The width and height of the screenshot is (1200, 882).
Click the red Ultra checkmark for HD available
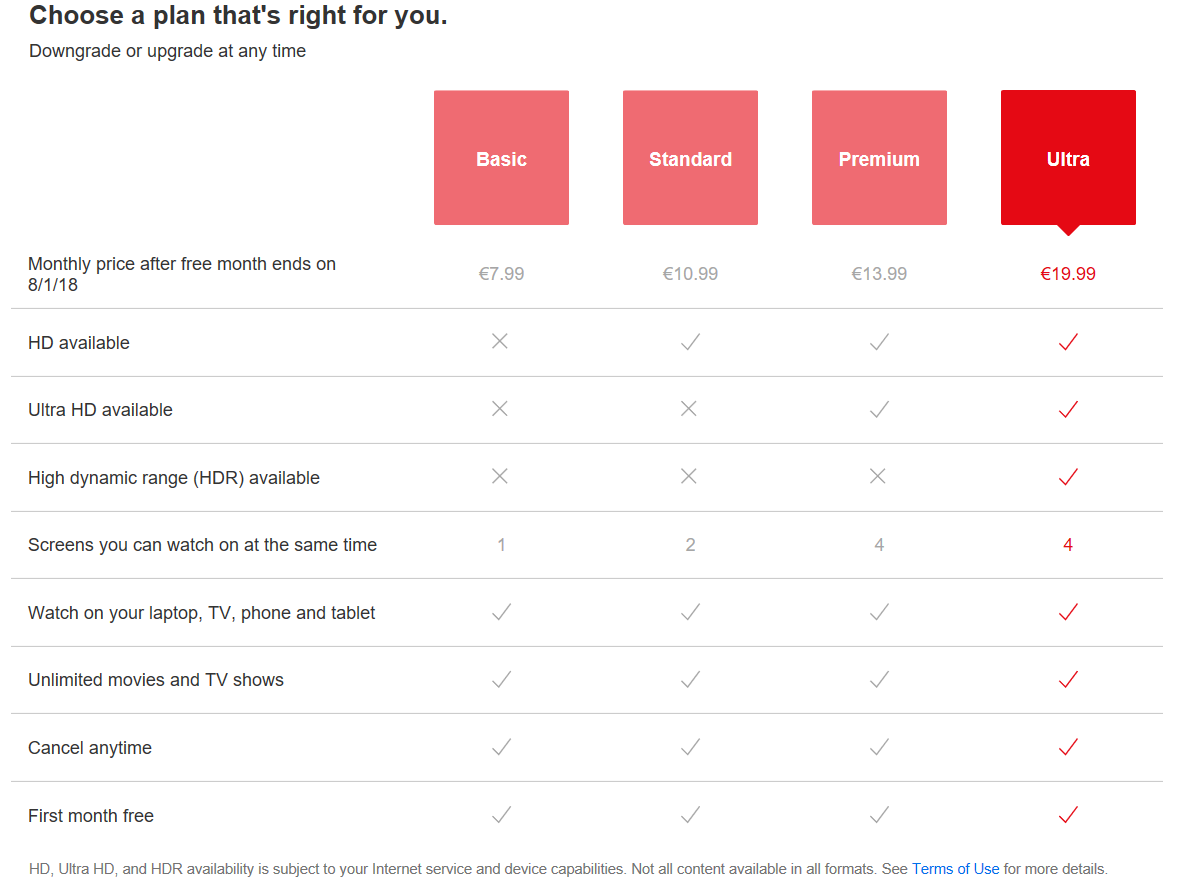(x=1067, y=342)
